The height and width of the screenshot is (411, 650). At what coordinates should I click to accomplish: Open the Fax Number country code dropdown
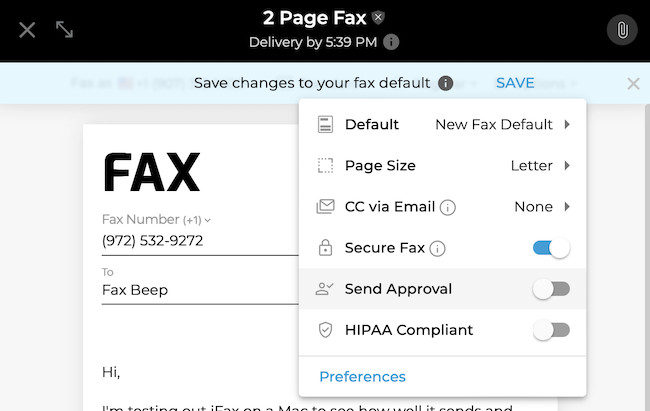coord(197,220)
